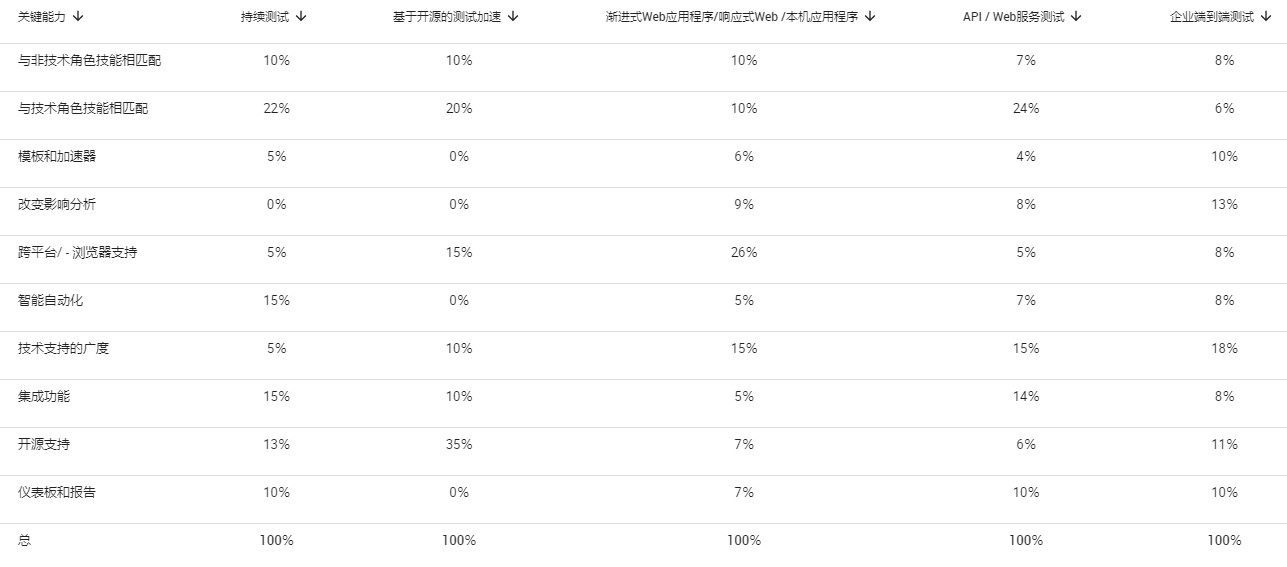Click the sort arrow beside 渐进式Web应用程序 header
The width and height of the screenshot is (1287, 567).
[870, 16]
